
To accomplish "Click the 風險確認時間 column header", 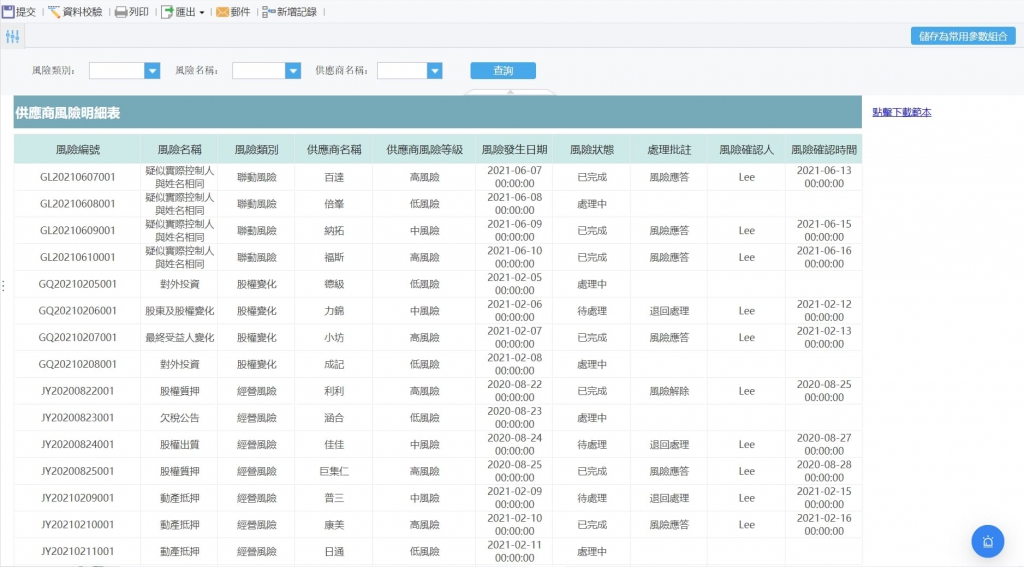I will click(x=824, y=150).
